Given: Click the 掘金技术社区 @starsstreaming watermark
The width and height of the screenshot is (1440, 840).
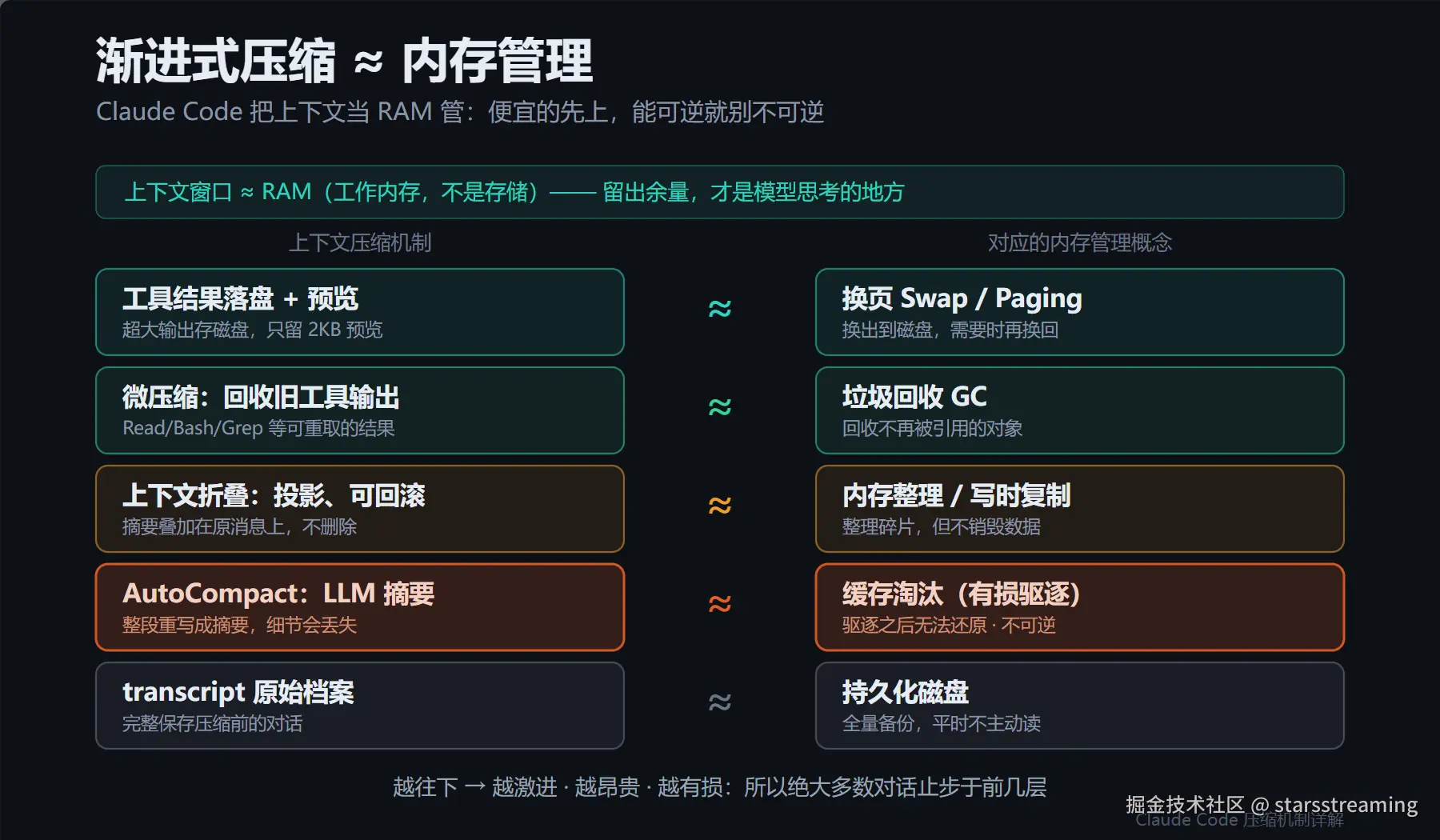Looking at the screenshot, I should tap(1271, 805).
